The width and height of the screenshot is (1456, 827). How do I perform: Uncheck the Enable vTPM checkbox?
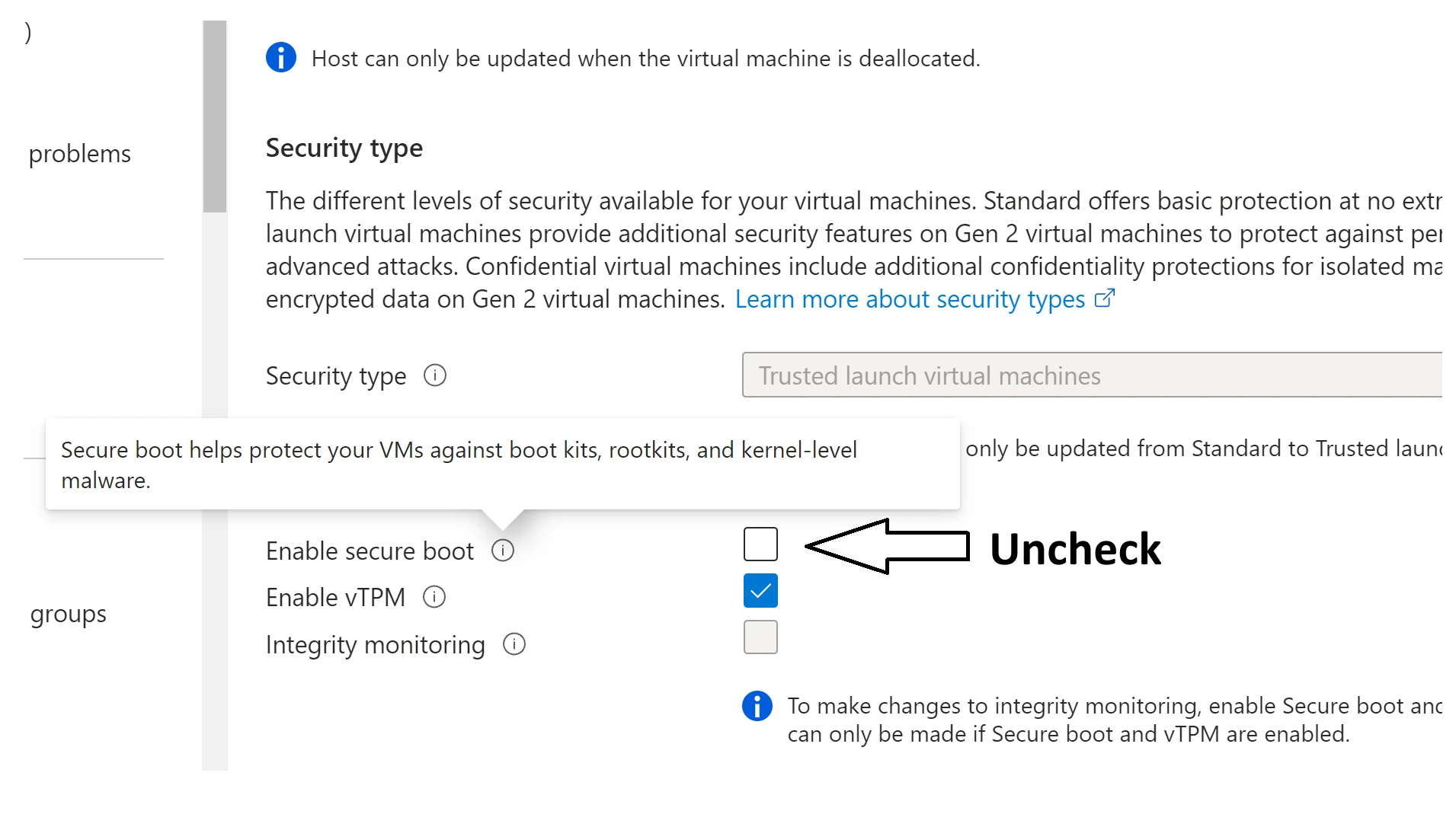(x=760, y=590)
